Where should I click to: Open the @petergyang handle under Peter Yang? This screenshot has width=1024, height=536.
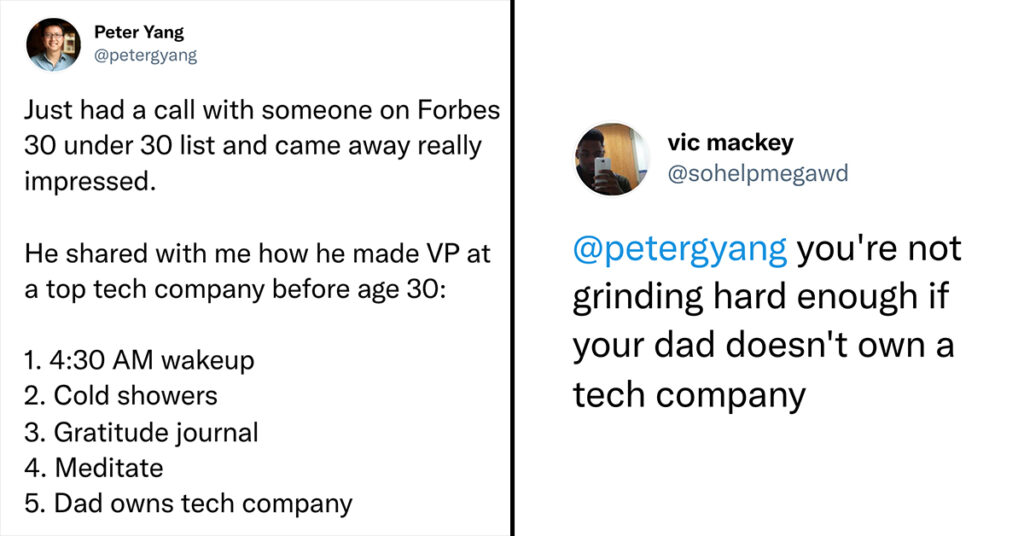pos(146,55)
